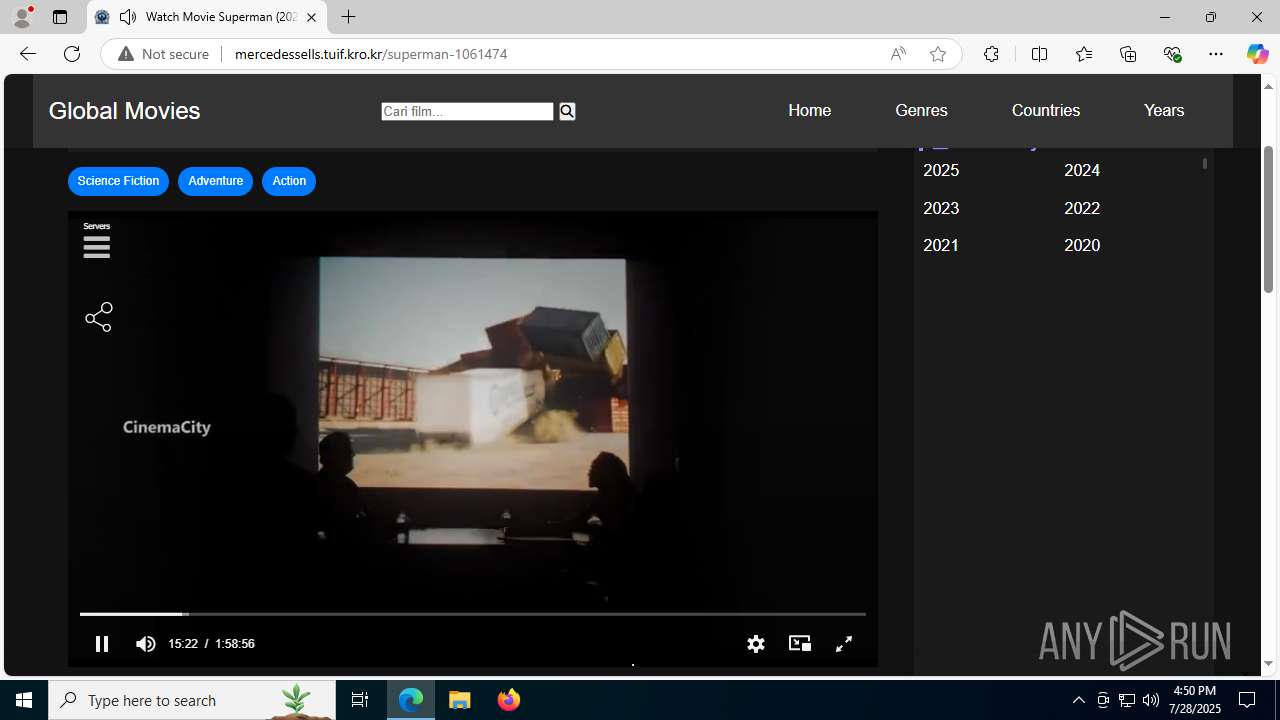
Task: Open browser Collections
Action: [1128, 54]
